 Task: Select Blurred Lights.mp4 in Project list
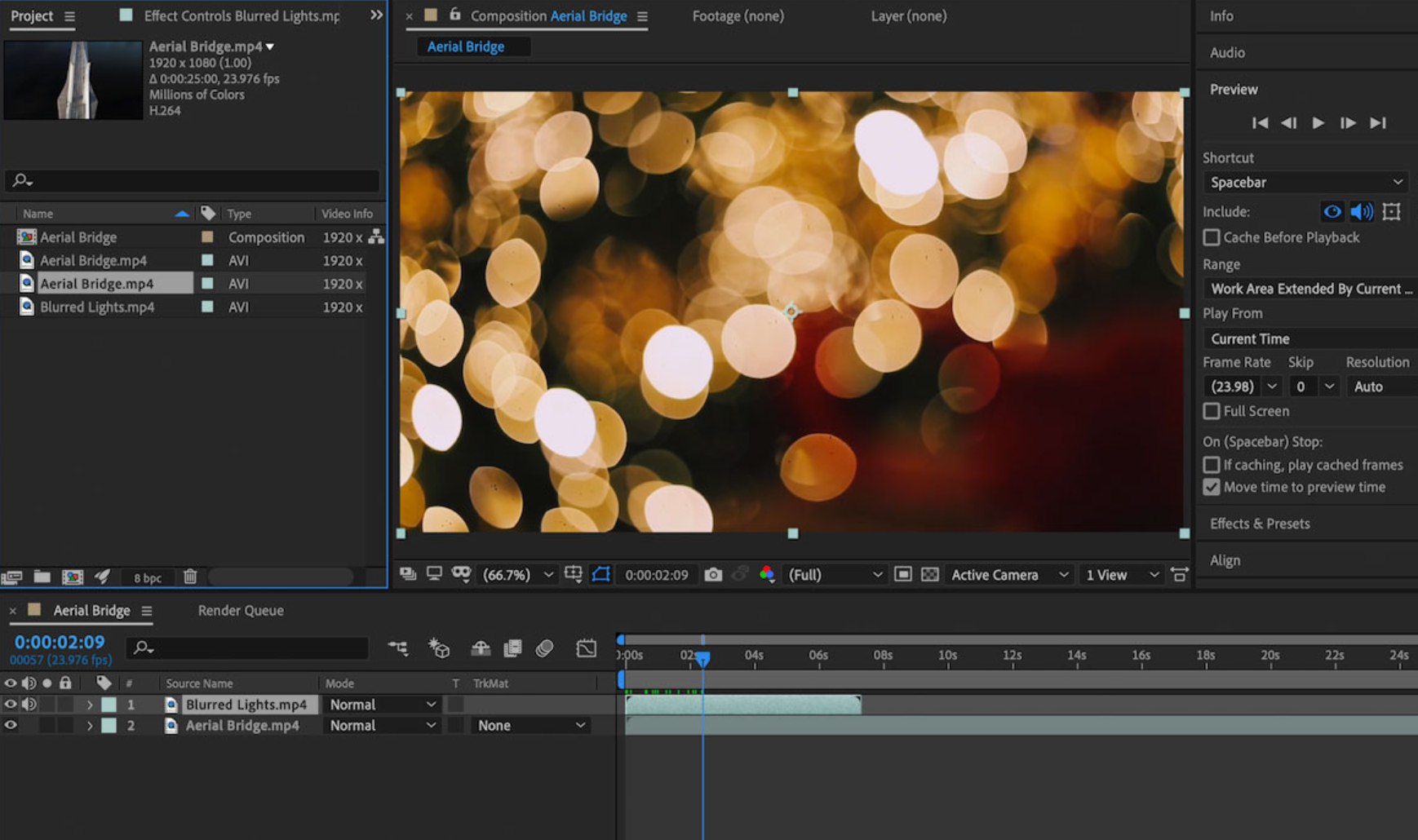pos(97,307)
